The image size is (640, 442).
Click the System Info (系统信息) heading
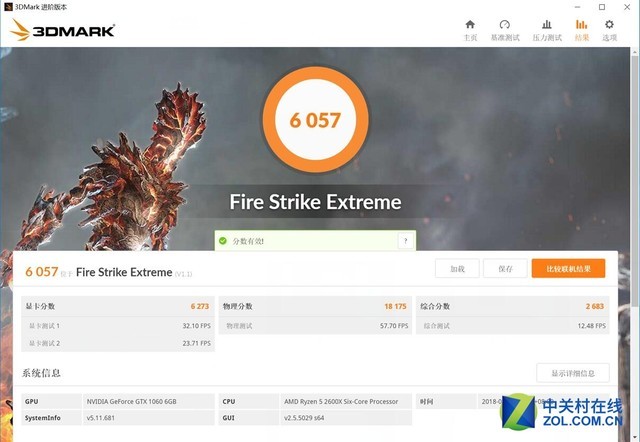pos(41,373)
